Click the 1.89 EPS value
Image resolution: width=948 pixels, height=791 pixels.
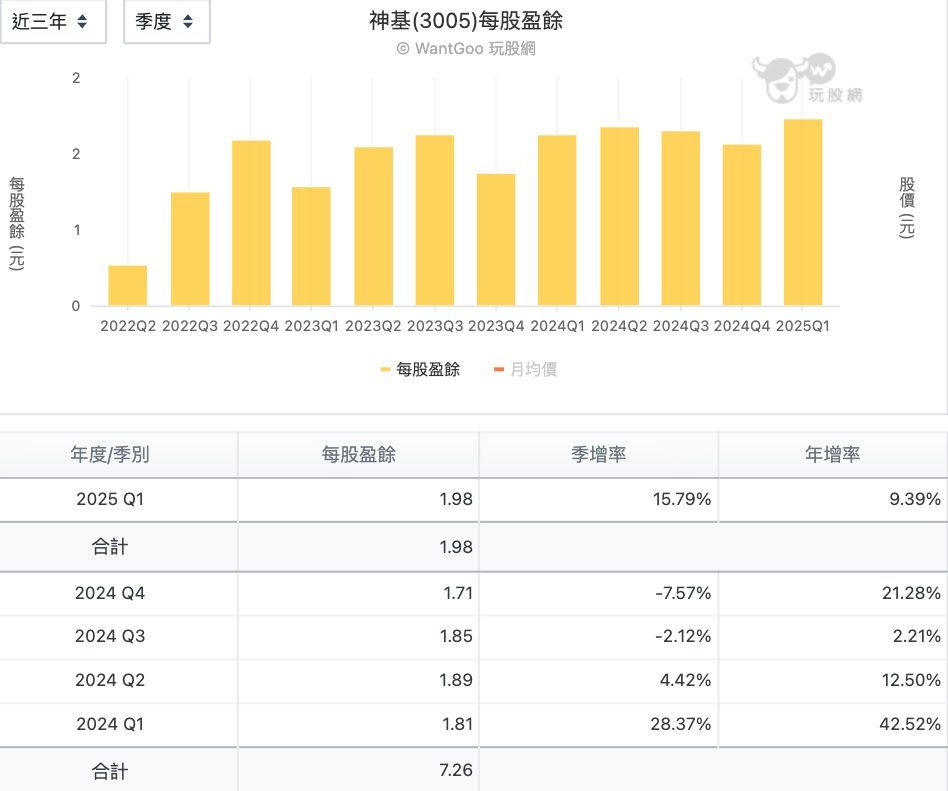pyautogui.click(x=456, y=680)
